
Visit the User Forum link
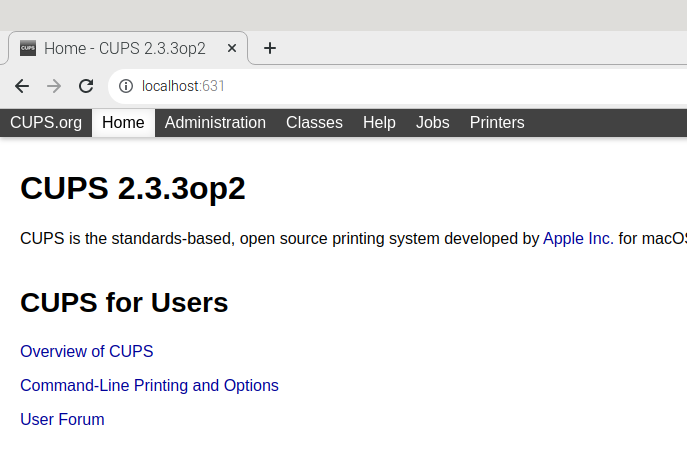click(x=62, y=420)
